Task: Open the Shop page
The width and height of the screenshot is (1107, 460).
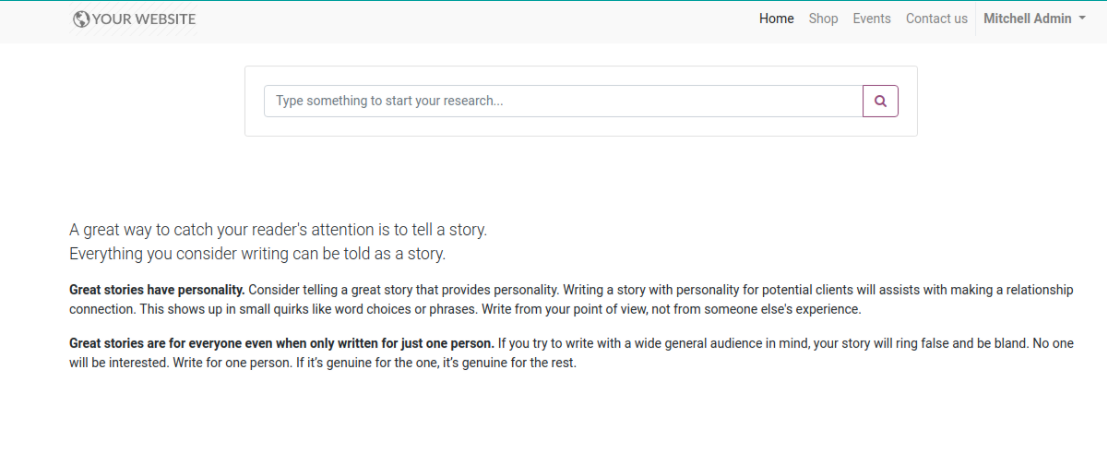Action: [823, 19]
